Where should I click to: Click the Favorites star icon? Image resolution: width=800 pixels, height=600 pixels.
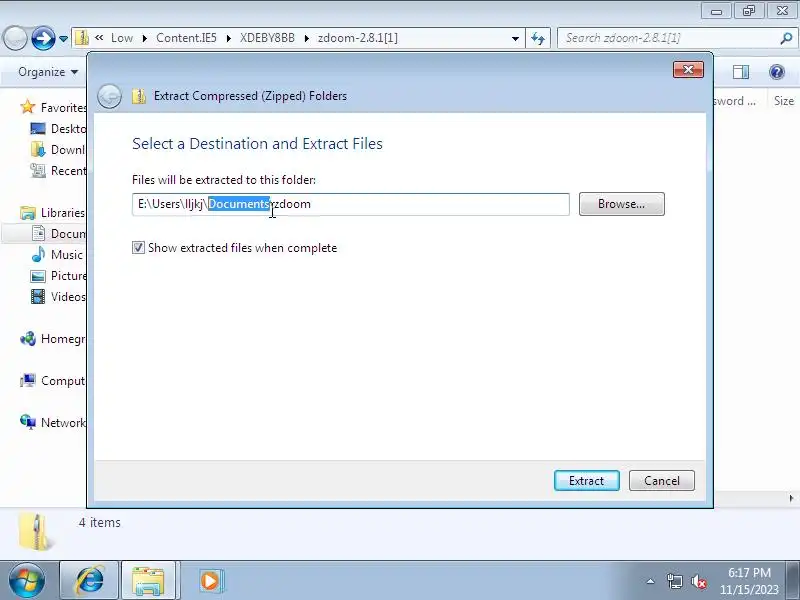28,107
